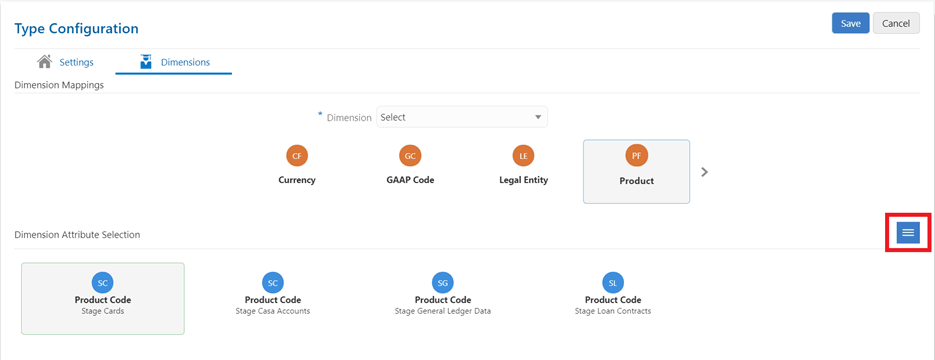
Task: Click the SG icon for General Ledger Data
Action: 443,283
